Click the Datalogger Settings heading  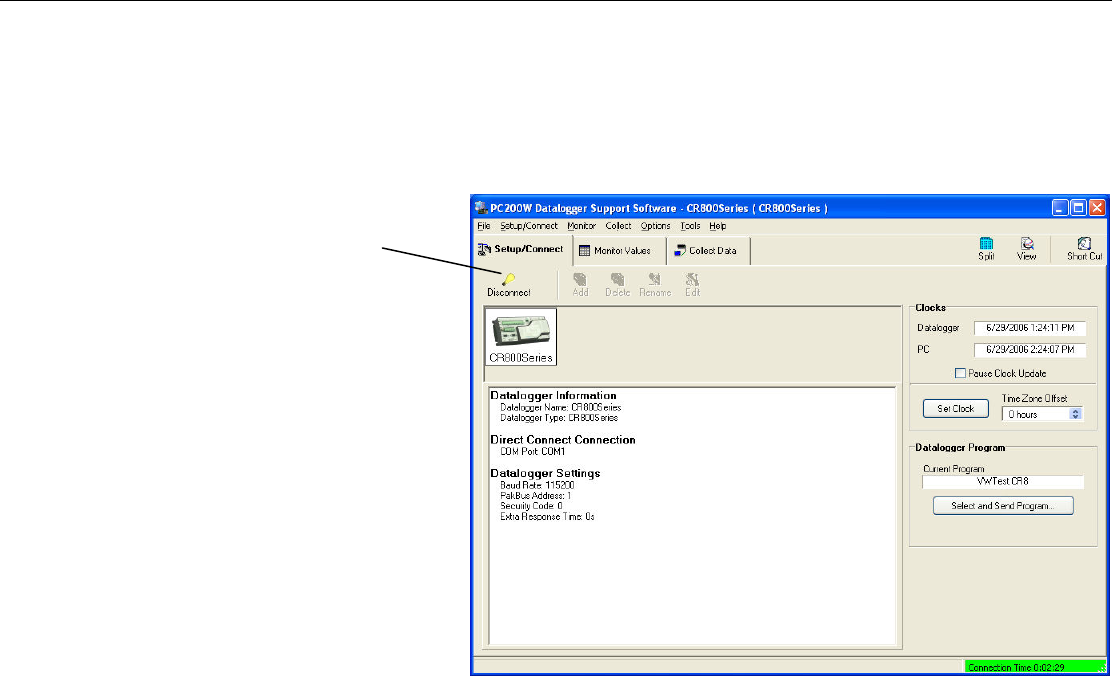545,473
